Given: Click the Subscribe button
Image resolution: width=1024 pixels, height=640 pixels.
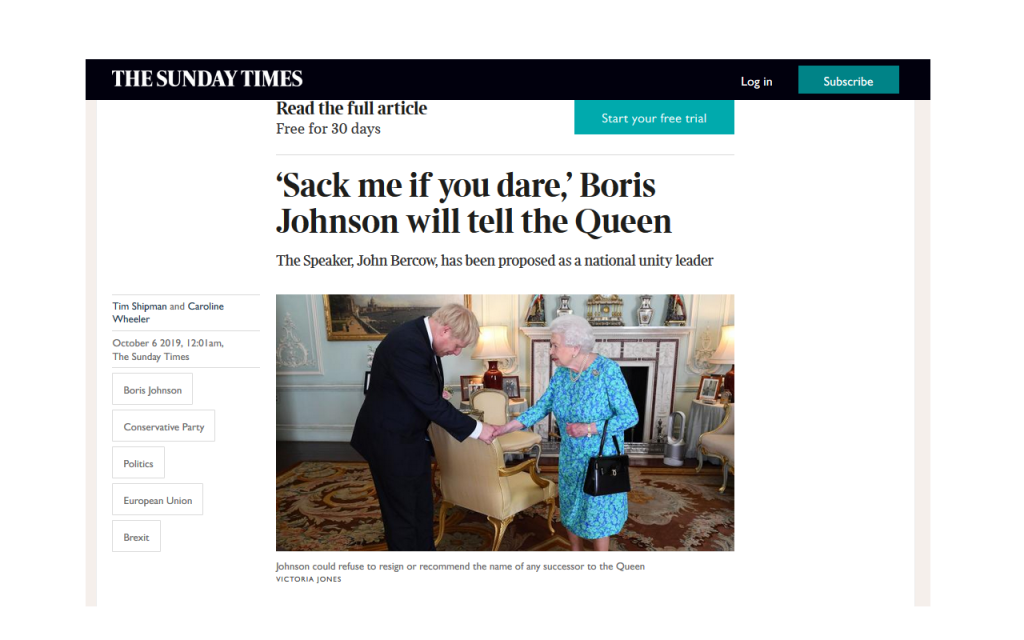Looking at the screenshot, I should (848, 80).
